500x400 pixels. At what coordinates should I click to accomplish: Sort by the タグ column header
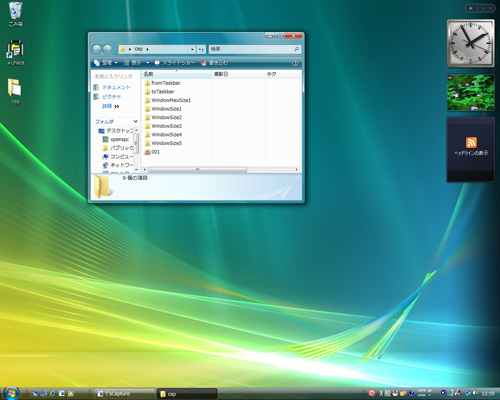click(282, 74)
